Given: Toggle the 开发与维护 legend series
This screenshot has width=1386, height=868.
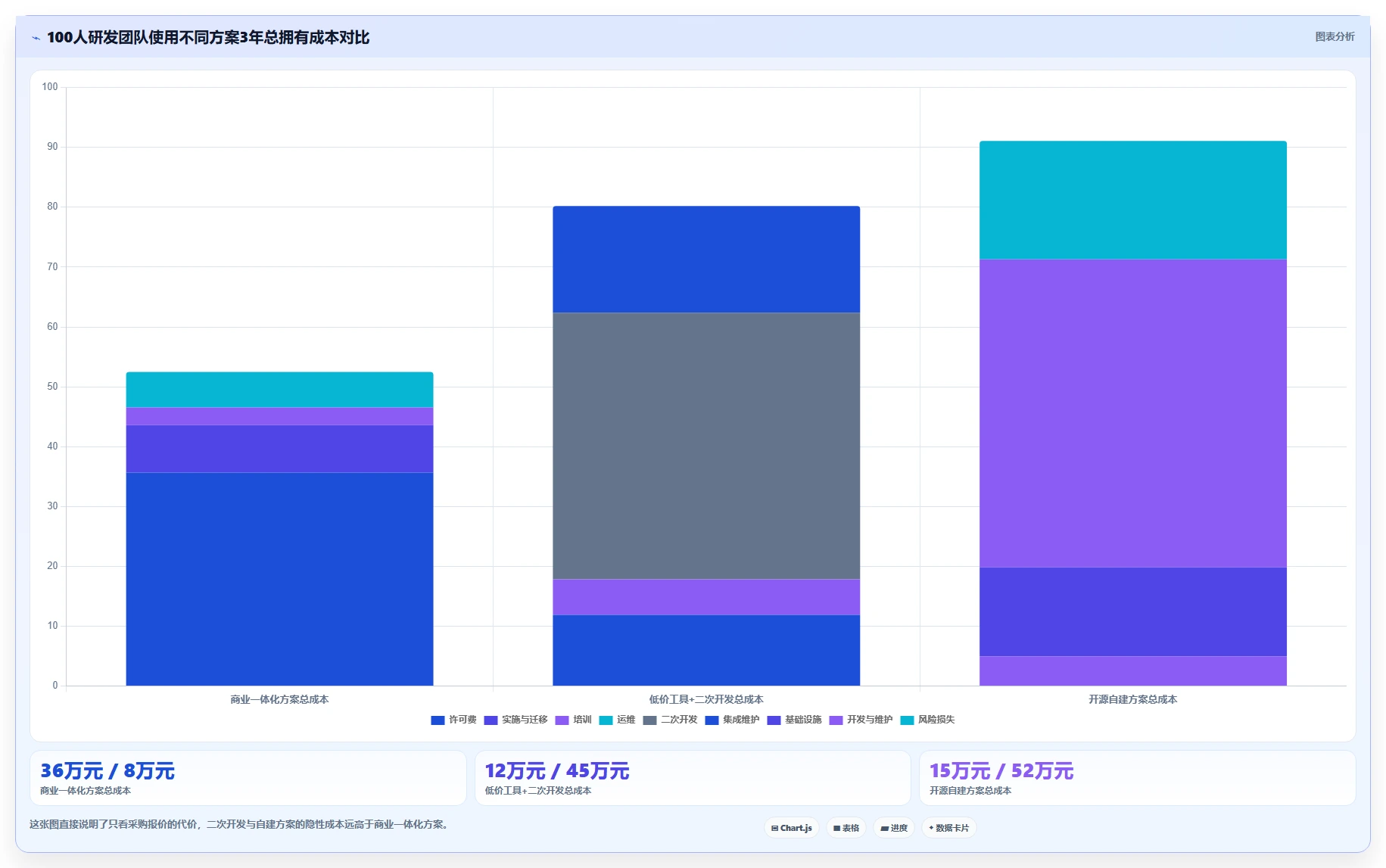Looking at the screenshot, I should pos(861,720).
